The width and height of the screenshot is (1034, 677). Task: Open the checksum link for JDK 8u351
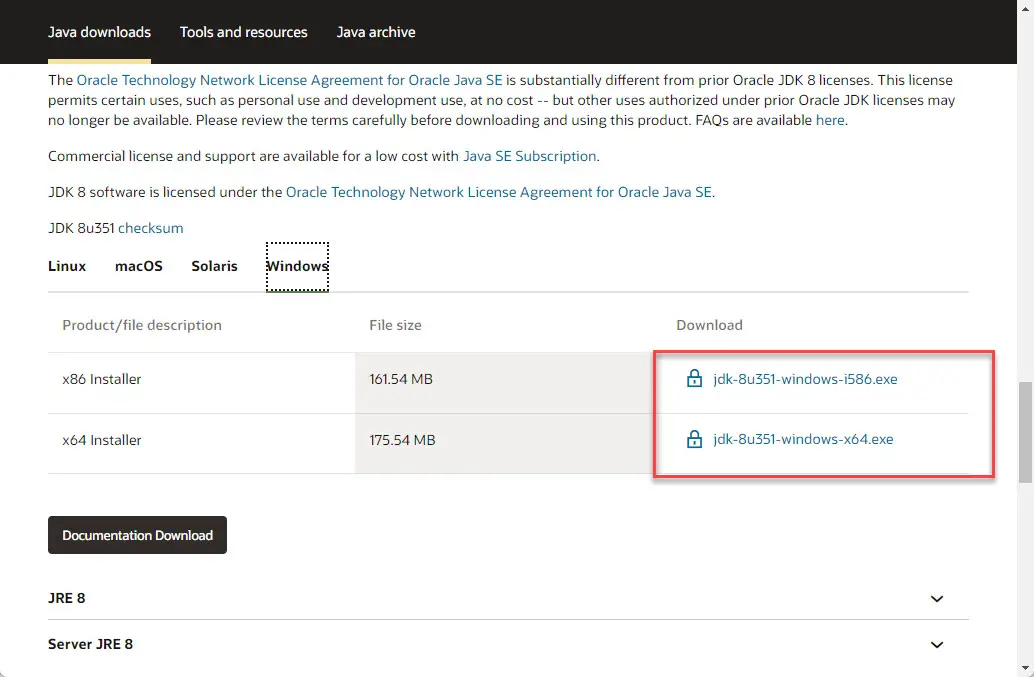click(x=151, y=228)
